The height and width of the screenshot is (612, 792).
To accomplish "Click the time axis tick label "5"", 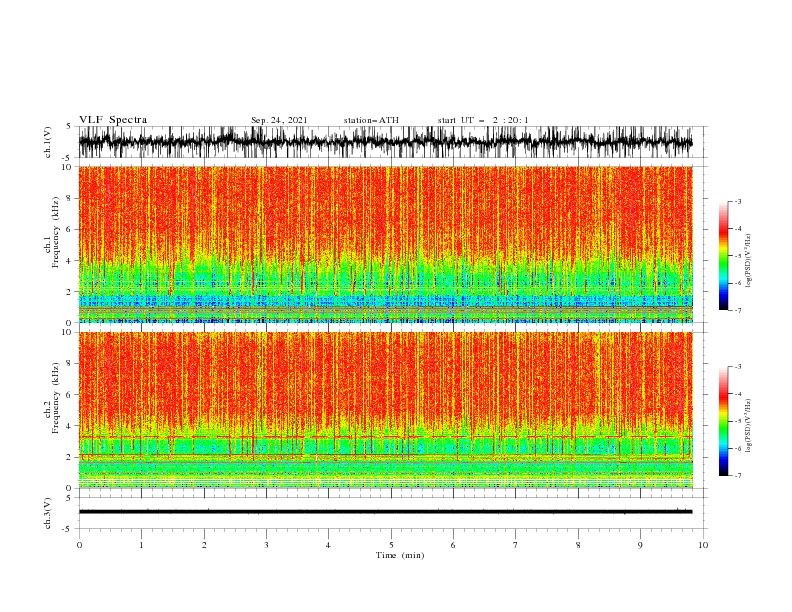I will (391, 545).
